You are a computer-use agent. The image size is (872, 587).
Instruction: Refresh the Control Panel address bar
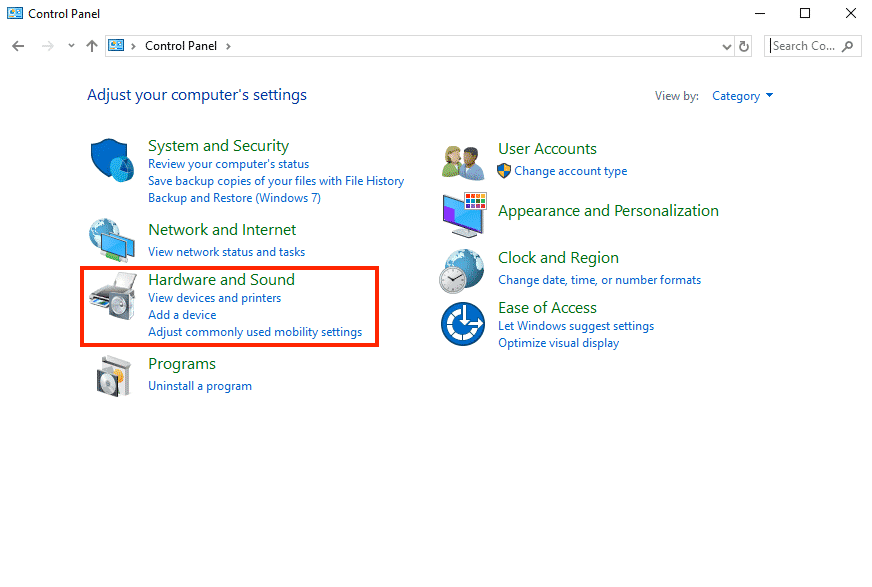[744, 46]
